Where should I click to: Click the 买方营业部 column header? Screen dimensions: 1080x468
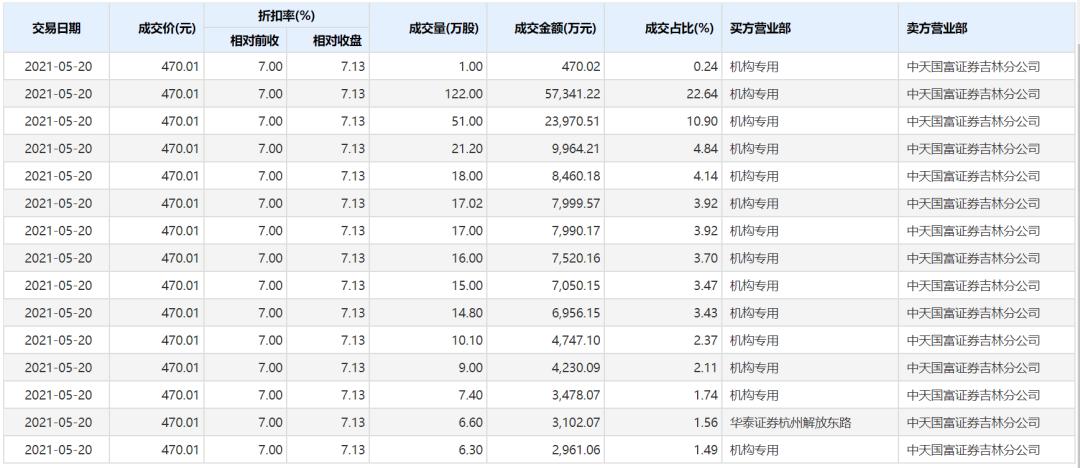pos(760,28)
